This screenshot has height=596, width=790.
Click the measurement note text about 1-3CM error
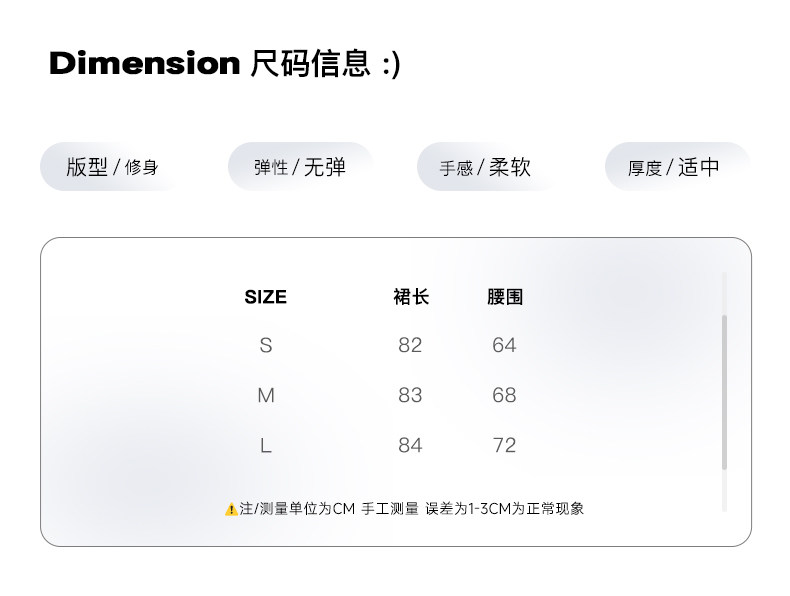412,509
